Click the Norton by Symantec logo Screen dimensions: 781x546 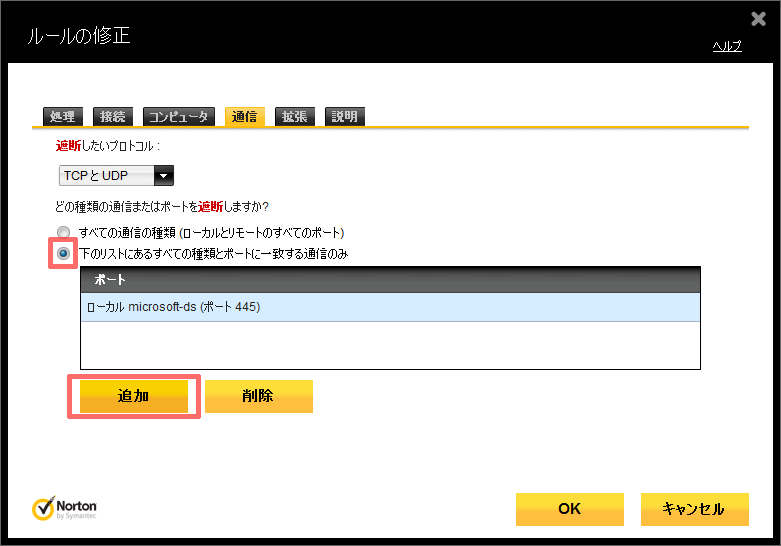click(x=65, y=509)
